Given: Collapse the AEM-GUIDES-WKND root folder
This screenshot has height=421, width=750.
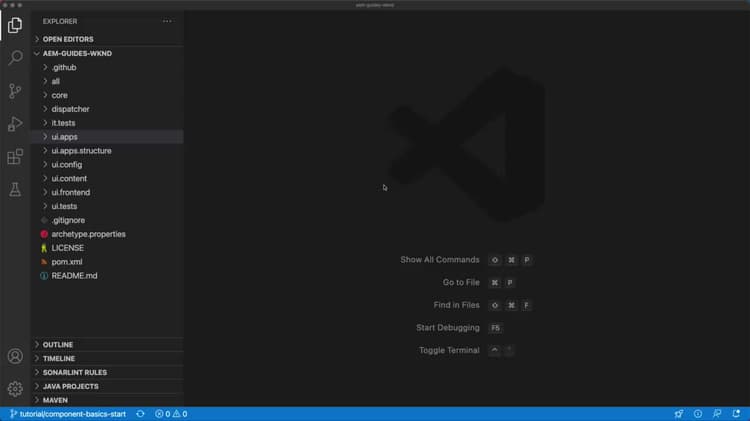Looking at the screenshot, I should coord(107,54).
